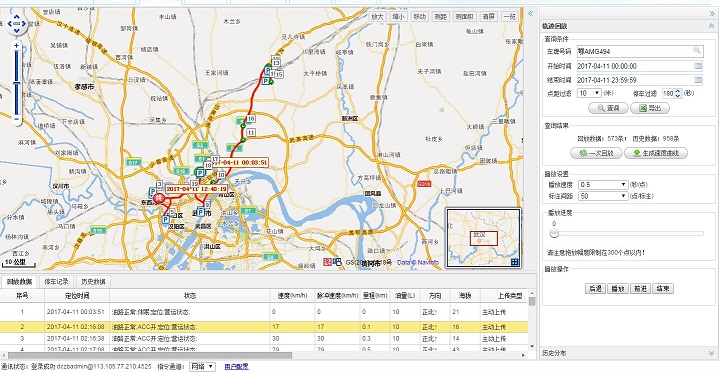Open calendar picker for end time field
This screenshot has height=373, width=719.
coord(698,80)
